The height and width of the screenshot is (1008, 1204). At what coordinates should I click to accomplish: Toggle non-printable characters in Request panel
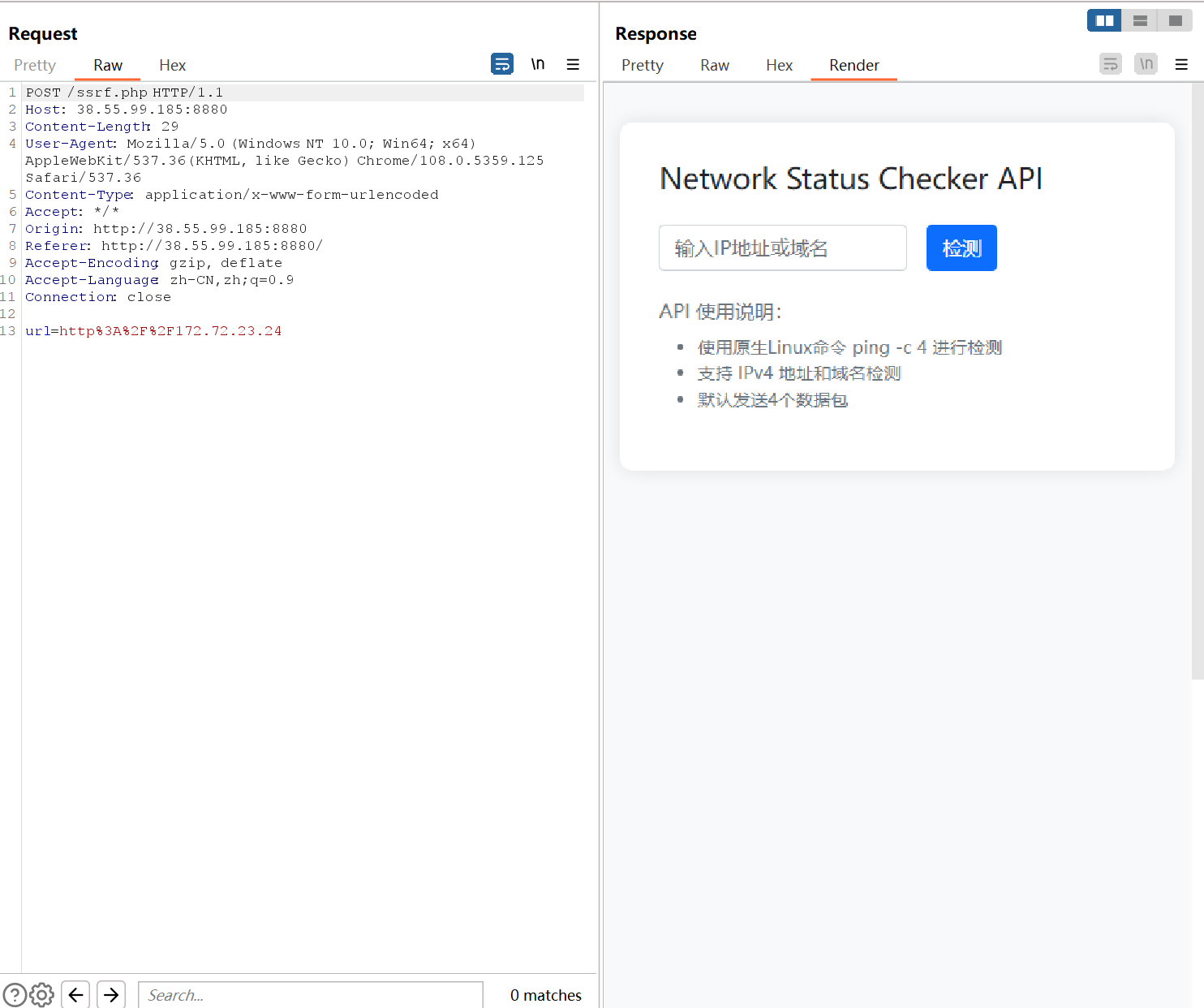538,64
